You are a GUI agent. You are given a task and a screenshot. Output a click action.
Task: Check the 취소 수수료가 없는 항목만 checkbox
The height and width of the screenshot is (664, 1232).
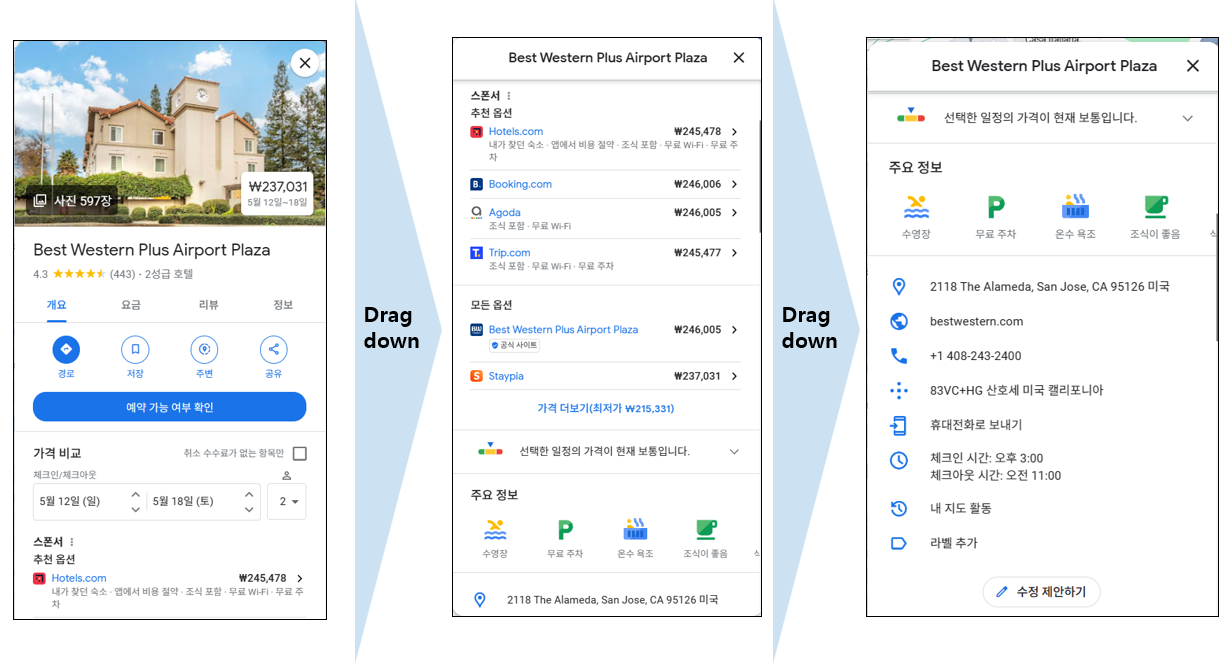[x=300, y=453]
